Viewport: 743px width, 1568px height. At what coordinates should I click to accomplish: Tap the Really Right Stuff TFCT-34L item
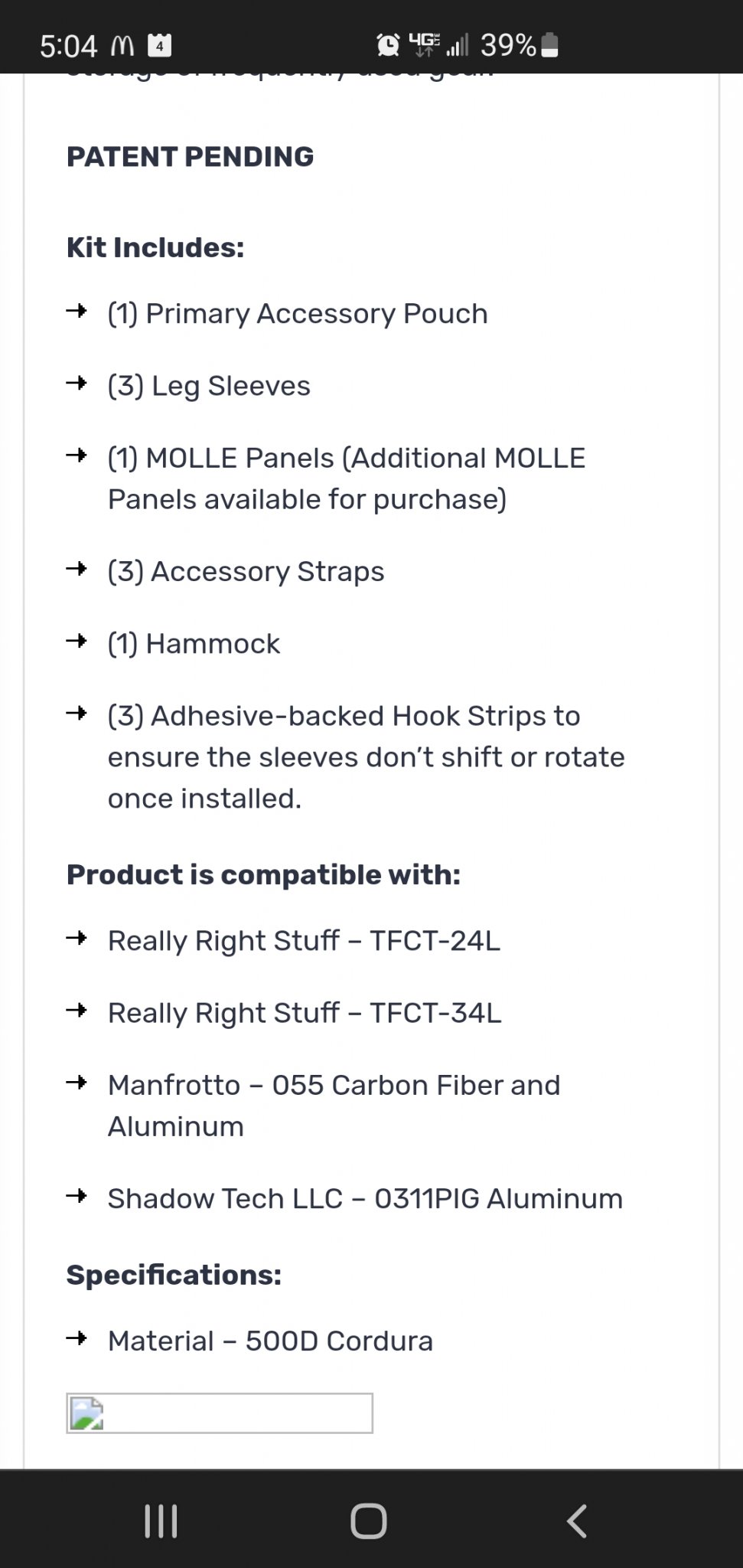tap(305, 1012)
